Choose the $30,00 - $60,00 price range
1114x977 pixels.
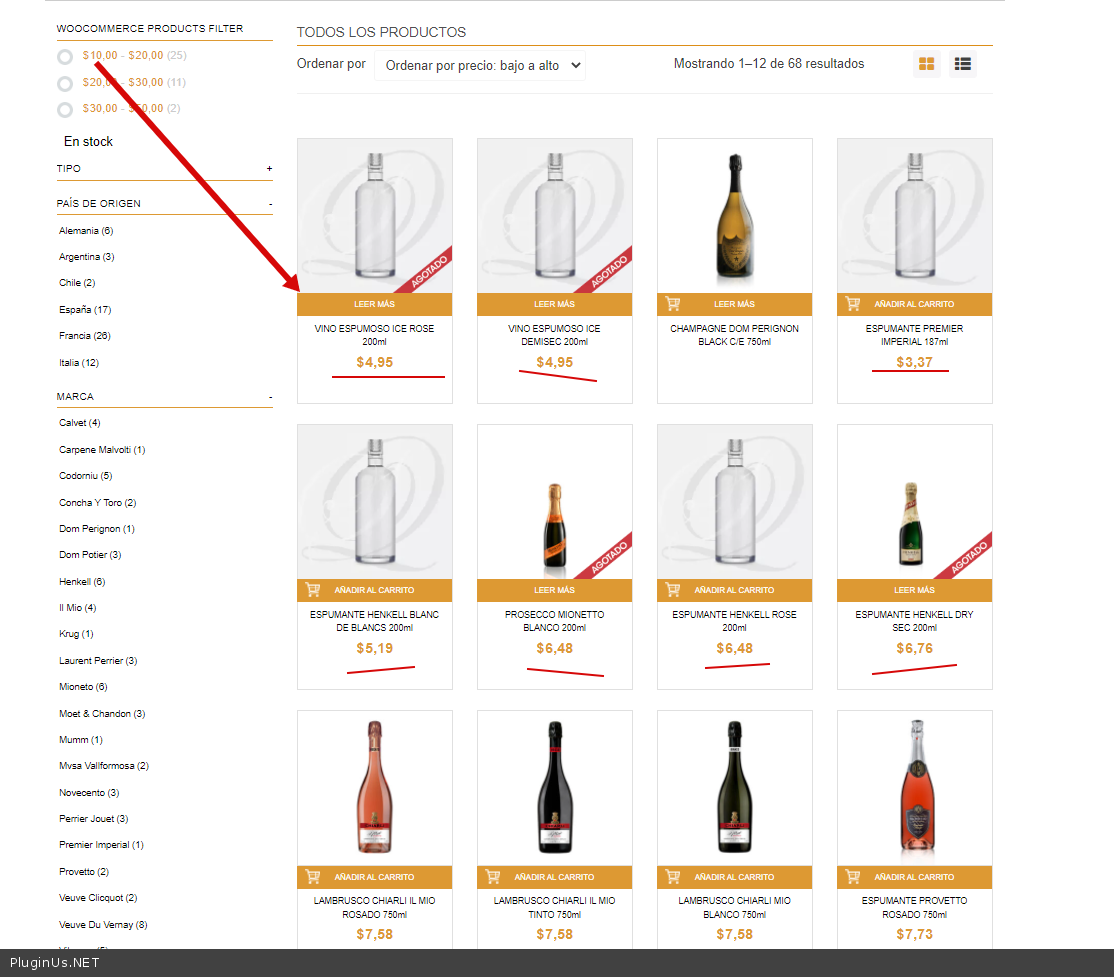pos(65,109)
